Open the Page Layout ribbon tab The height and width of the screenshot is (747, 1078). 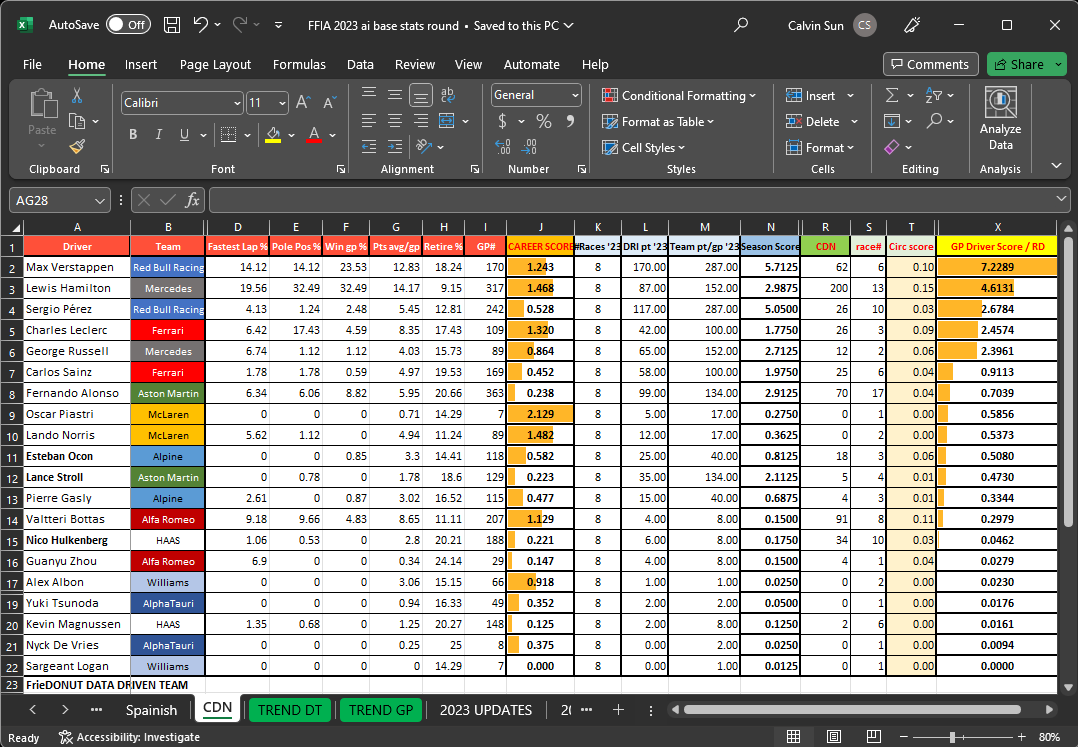tap(215, 65)
